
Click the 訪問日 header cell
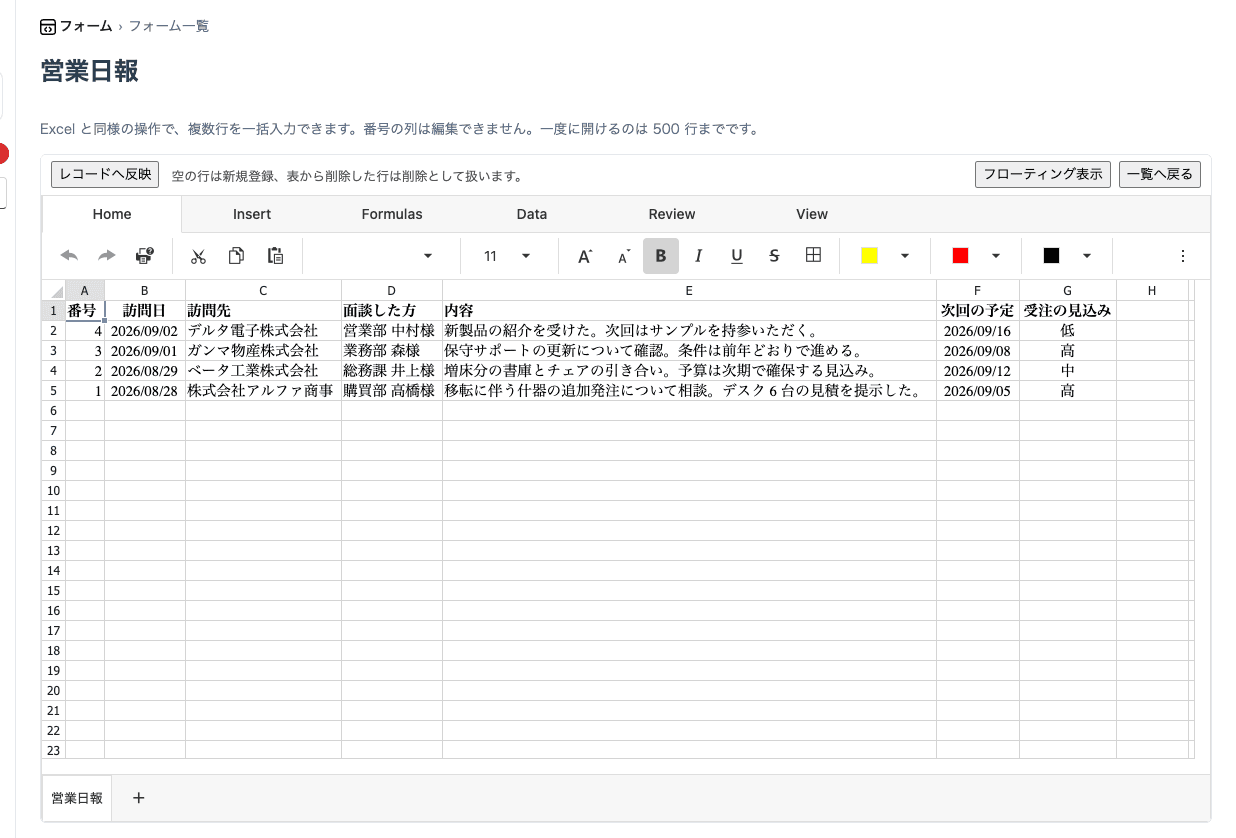(145, 310)
